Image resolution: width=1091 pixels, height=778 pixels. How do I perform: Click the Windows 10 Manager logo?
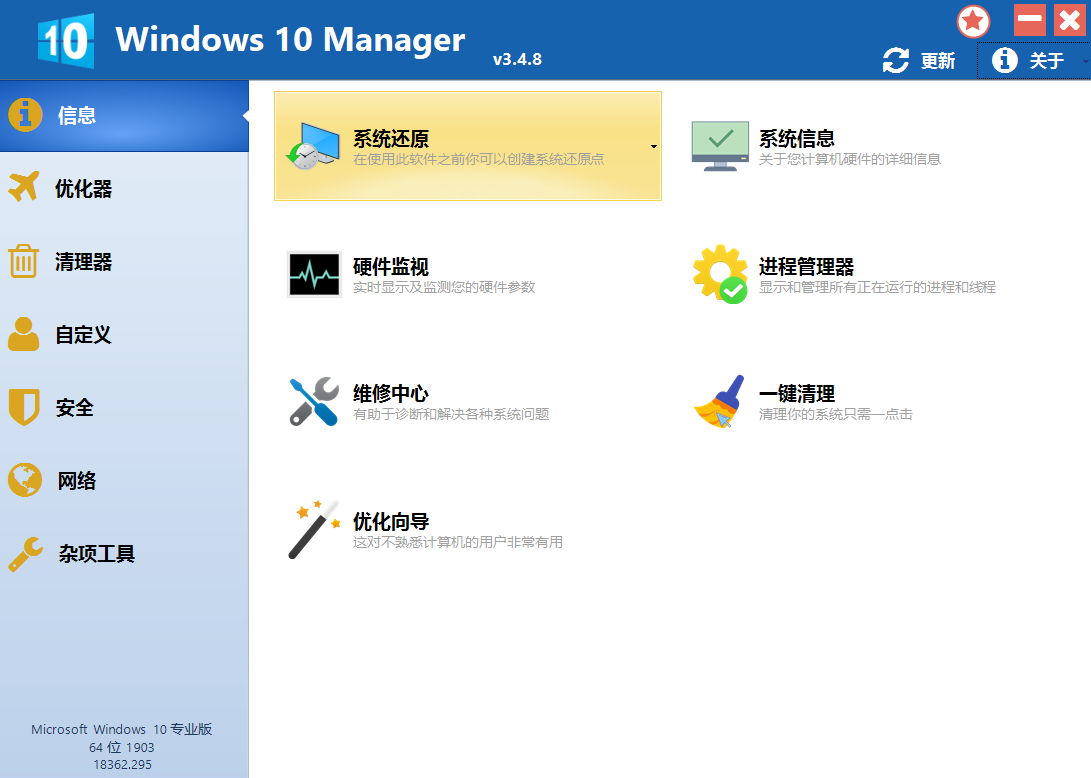point(66,40)
